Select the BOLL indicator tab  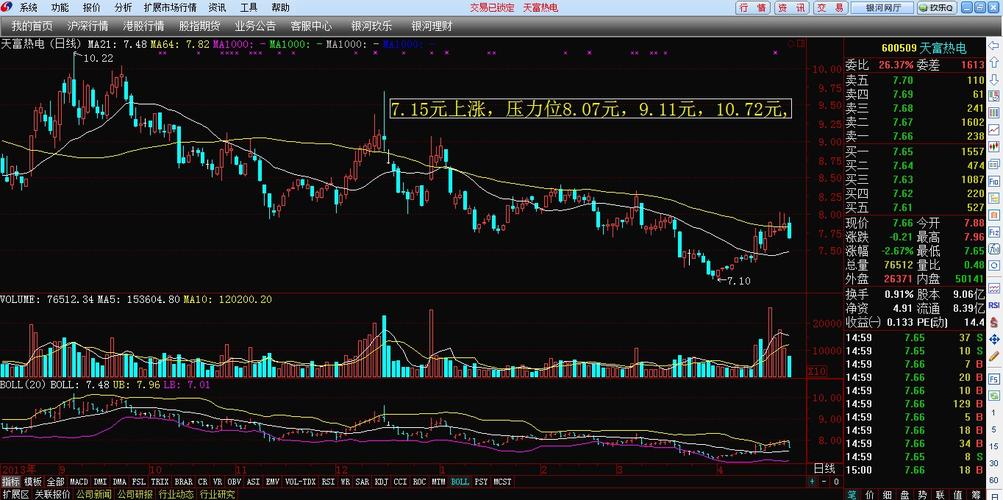[x=460, y=481]
